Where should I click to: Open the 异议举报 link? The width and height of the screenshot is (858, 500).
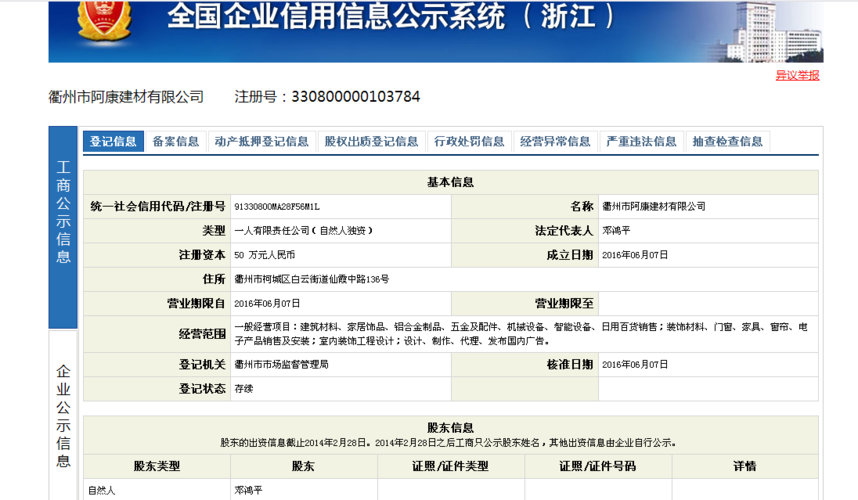[x=797, y=75]
